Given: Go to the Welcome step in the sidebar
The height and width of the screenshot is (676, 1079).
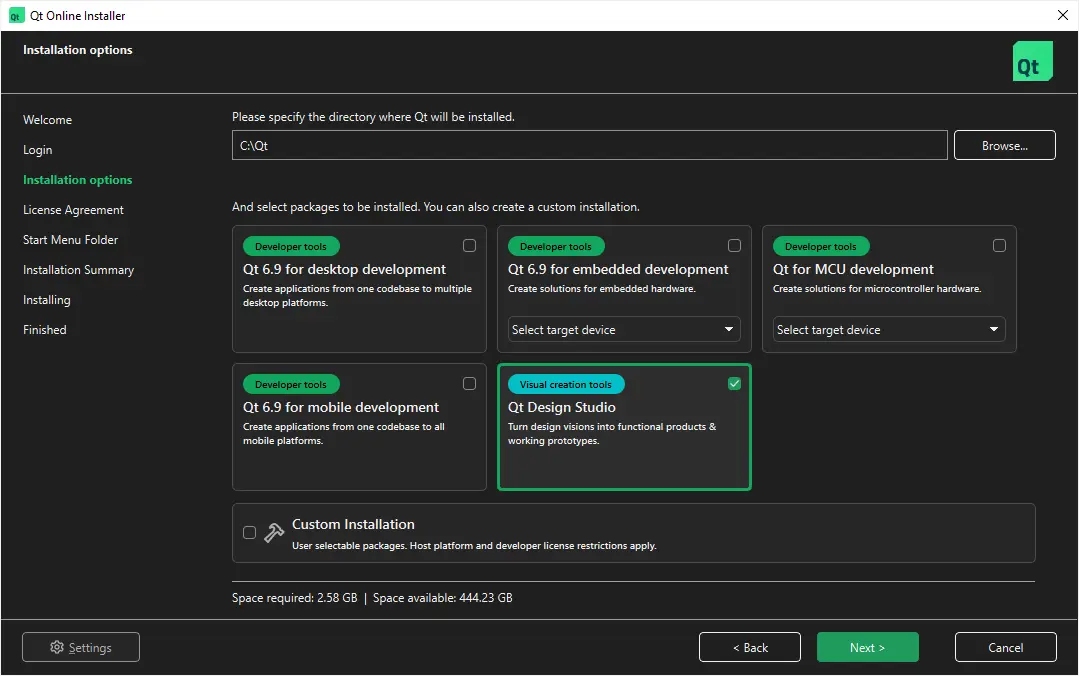Looking at the screenshot, I should coord(47,119).
